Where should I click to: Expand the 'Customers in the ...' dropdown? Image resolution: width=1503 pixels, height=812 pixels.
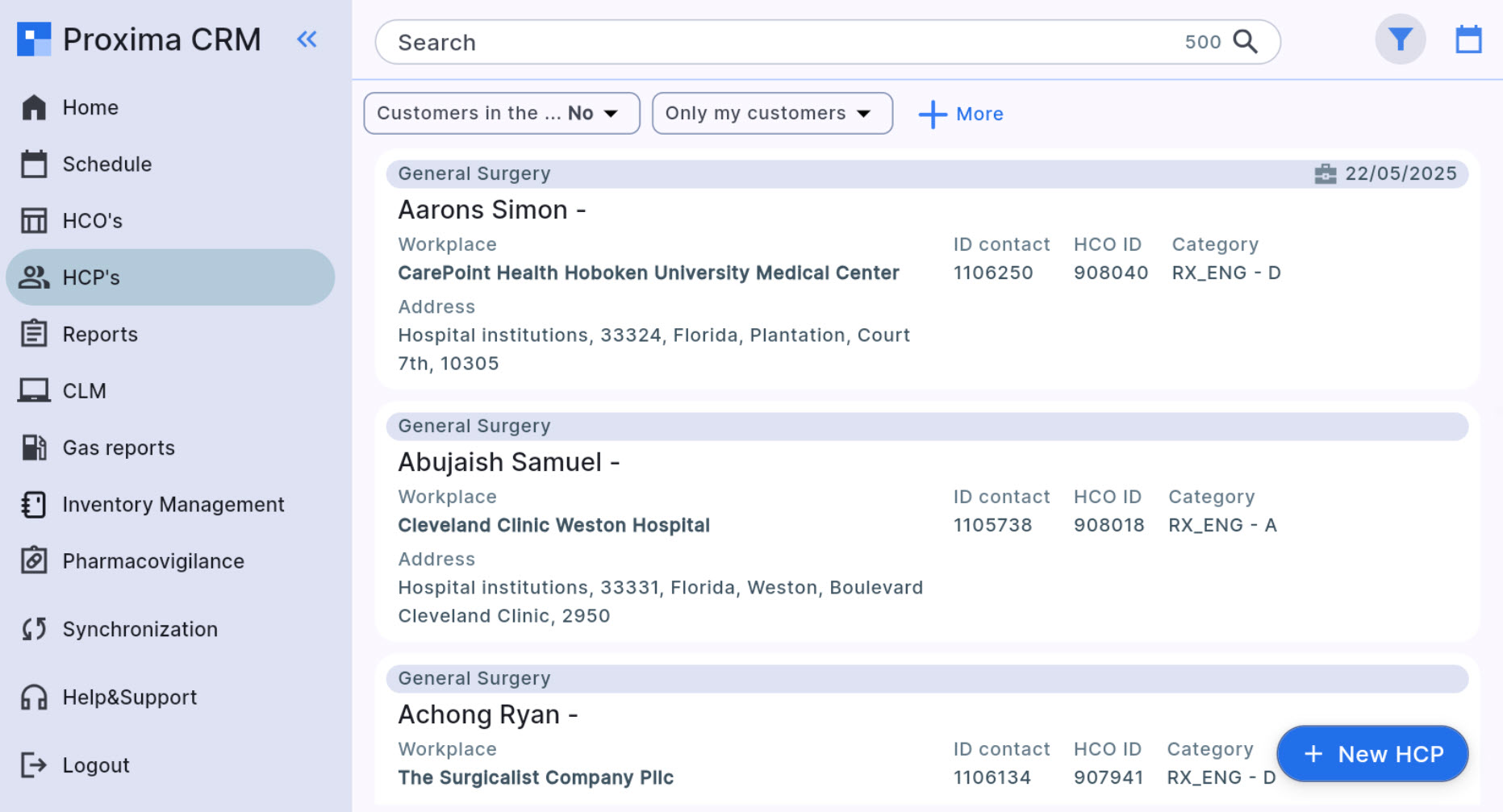[501, 114]
